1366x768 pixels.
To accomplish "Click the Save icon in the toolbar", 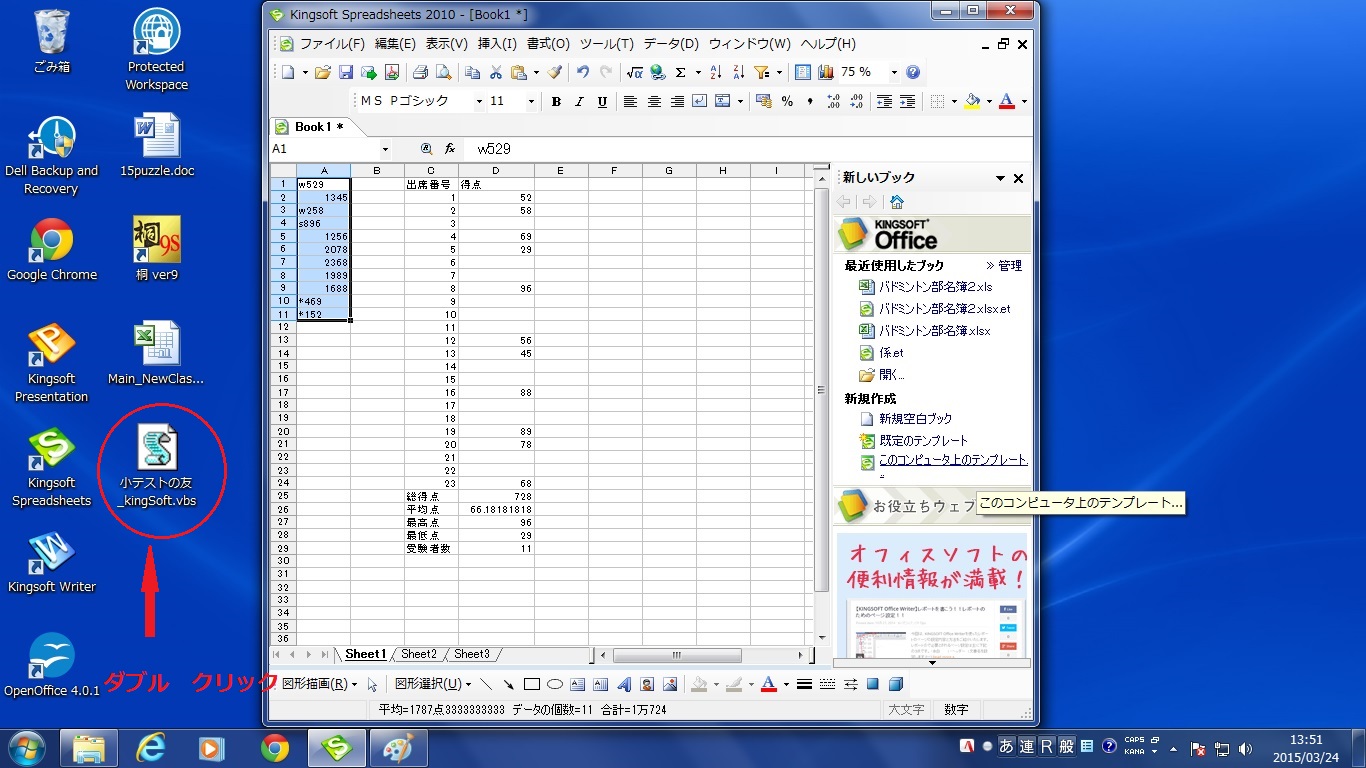I will [346, 72].
